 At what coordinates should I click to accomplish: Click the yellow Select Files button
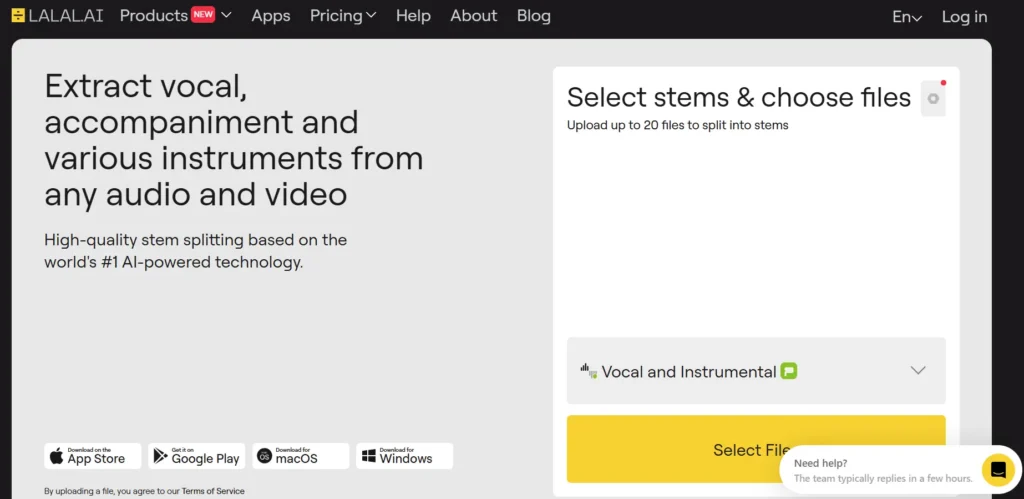(x=756, y=449)
